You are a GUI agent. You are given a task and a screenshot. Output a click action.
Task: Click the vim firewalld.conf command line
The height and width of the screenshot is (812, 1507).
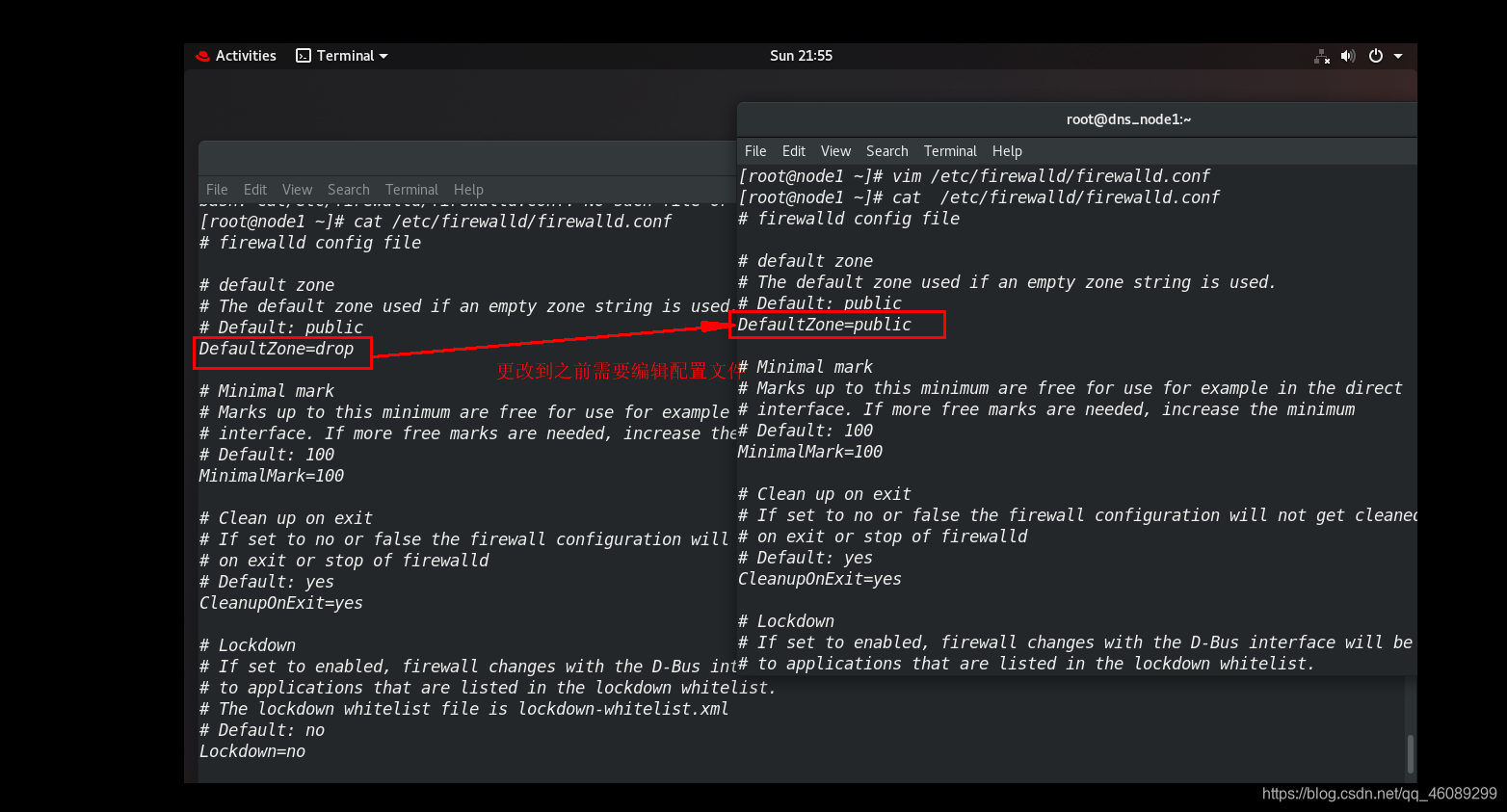pyautogui.click(x=974, y=176)
